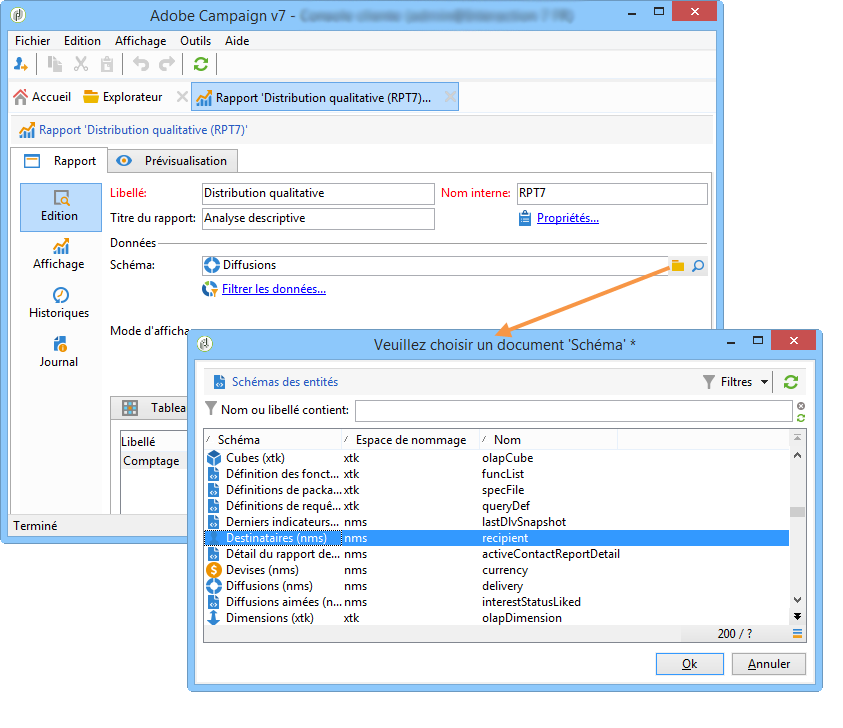Screen dimensions: 843x728
Task: Select the Définition des fonct... row
Action: point(496,474)
